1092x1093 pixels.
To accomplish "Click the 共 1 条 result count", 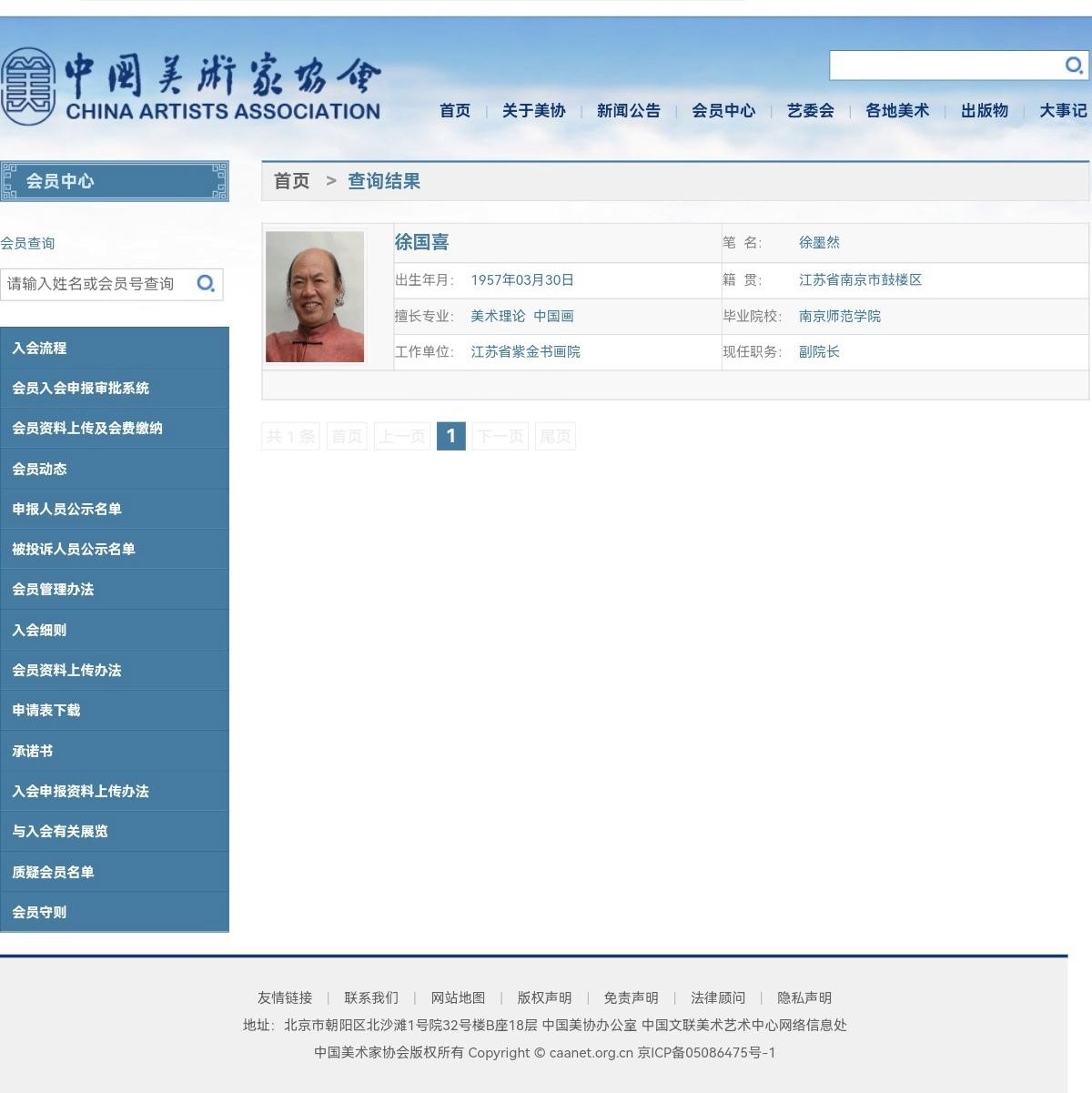I will [x=290, y=436].
